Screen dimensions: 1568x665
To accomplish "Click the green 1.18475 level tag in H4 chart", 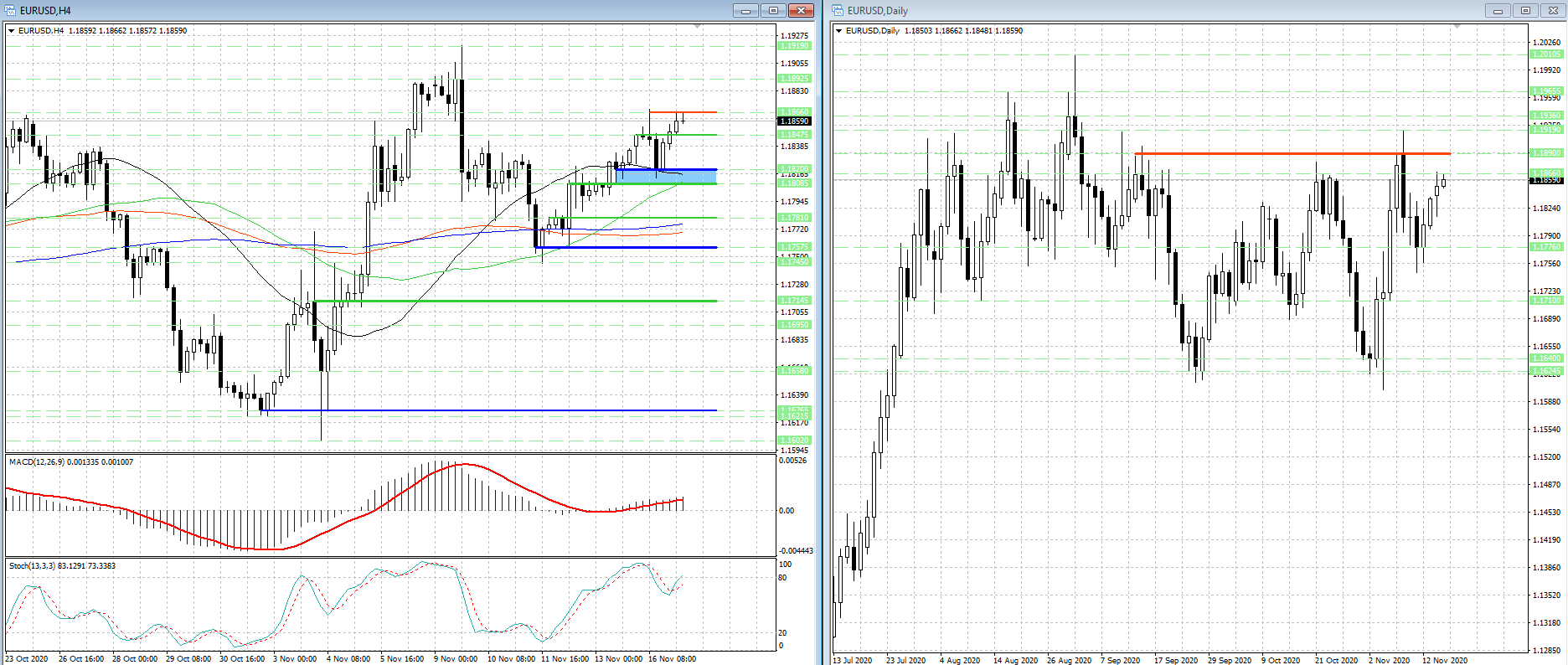I will pos(795,135).
